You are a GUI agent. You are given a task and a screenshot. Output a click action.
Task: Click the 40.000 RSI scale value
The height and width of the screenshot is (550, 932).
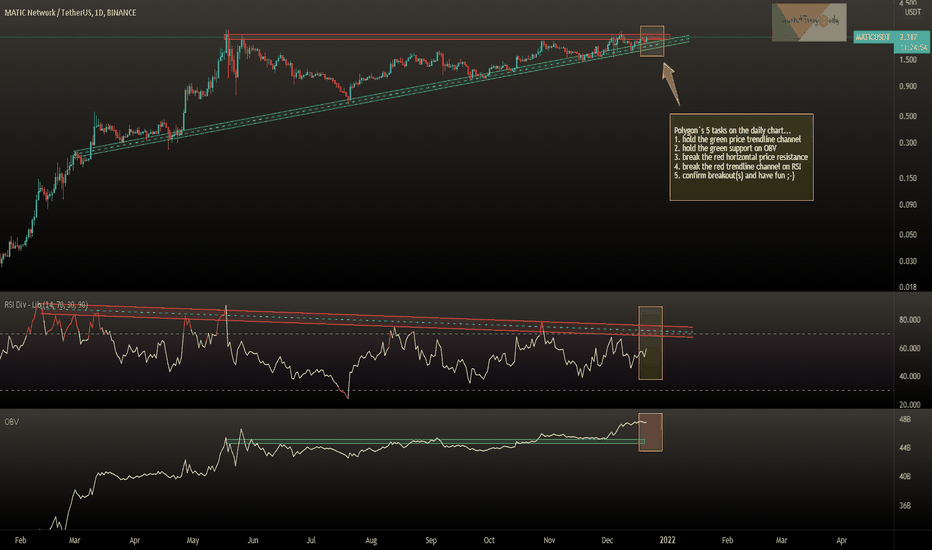click(910, 376)
